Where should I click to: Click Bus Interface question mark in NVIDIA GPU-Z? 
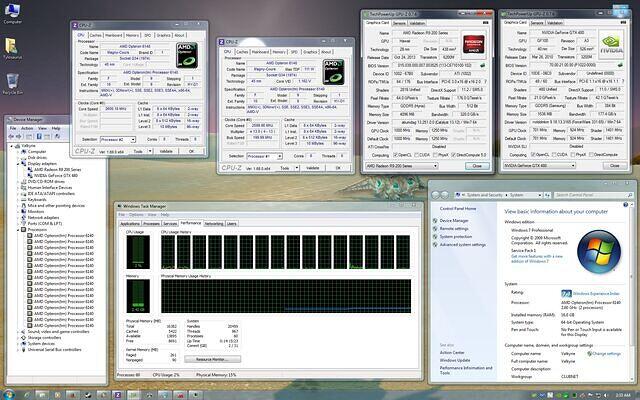[x=623, y=81]
